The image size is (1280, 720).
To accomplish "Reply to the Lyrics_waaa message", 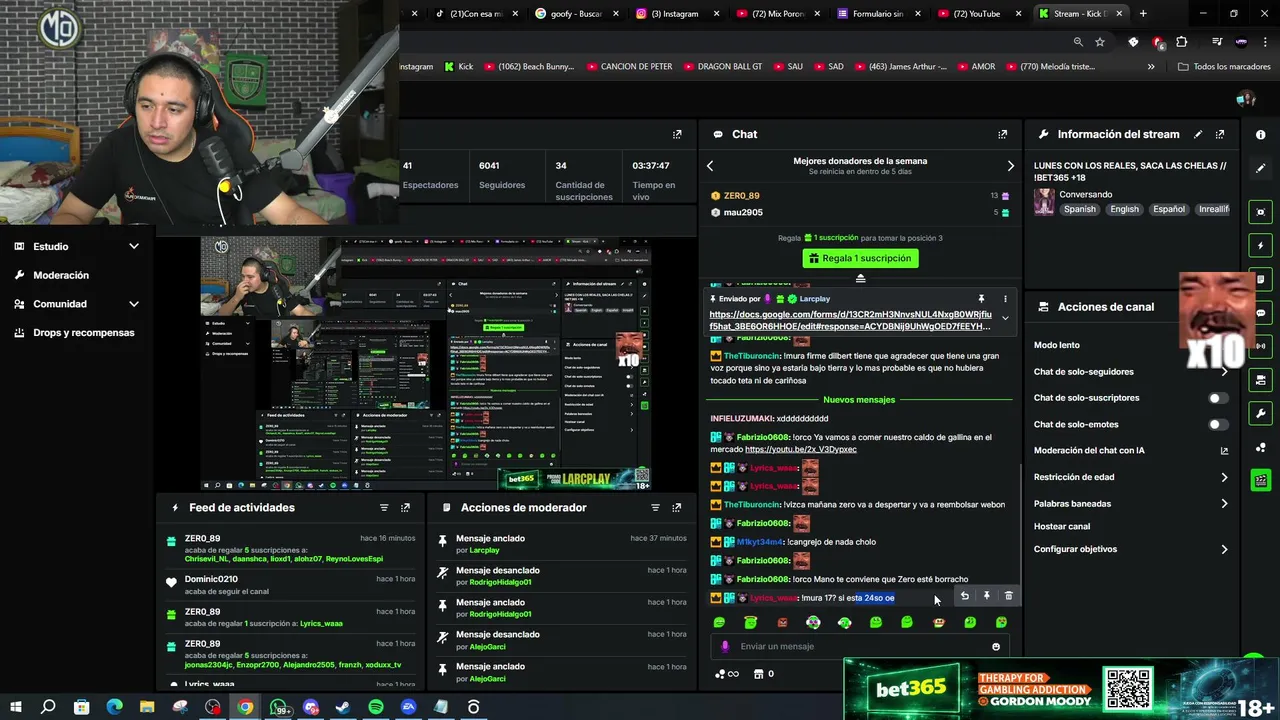I will [964, 596].
